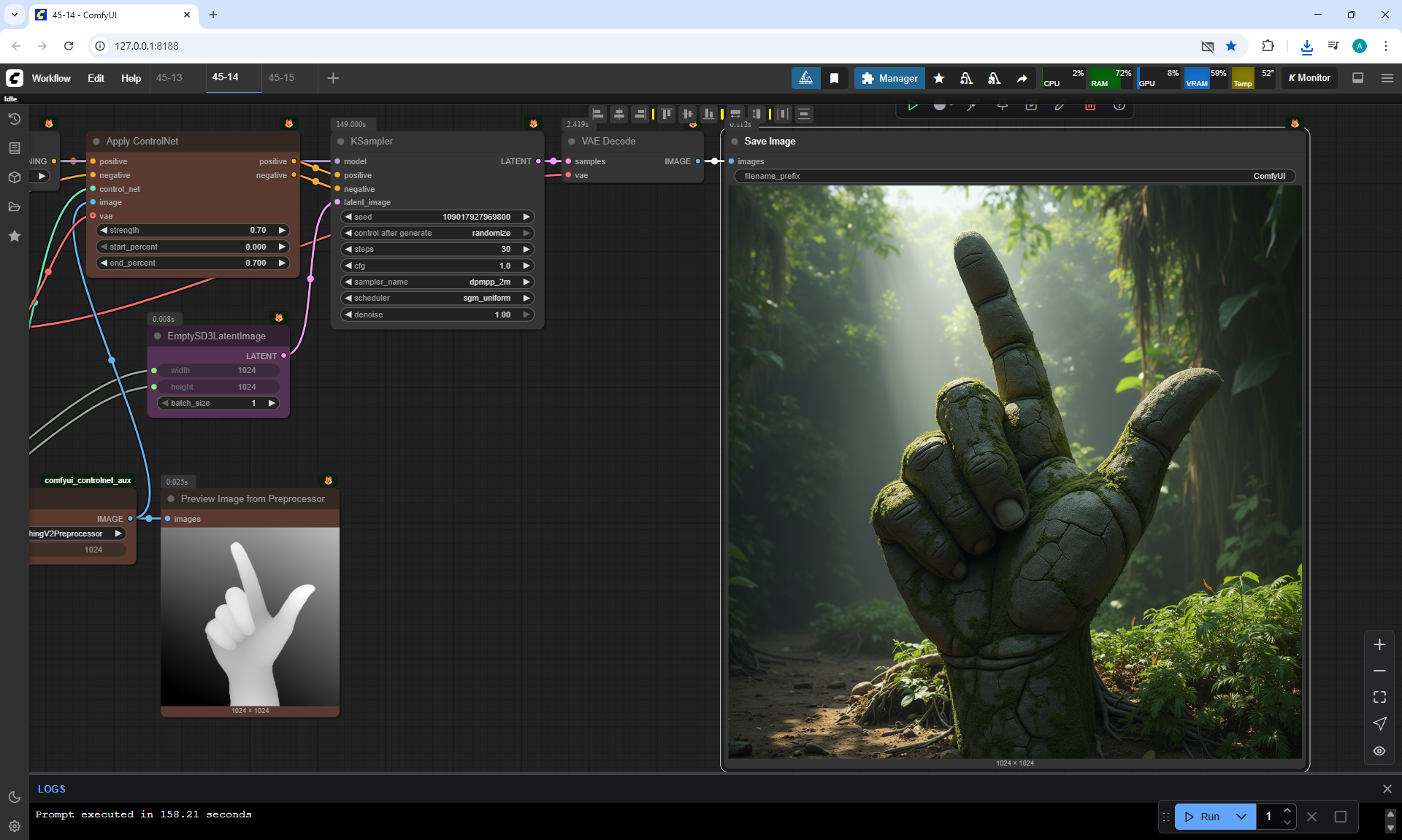Open the sampler_name dpmpp_2m combo
The width and height of the screenshot is (1402, 840).
[x=437, y=282]
